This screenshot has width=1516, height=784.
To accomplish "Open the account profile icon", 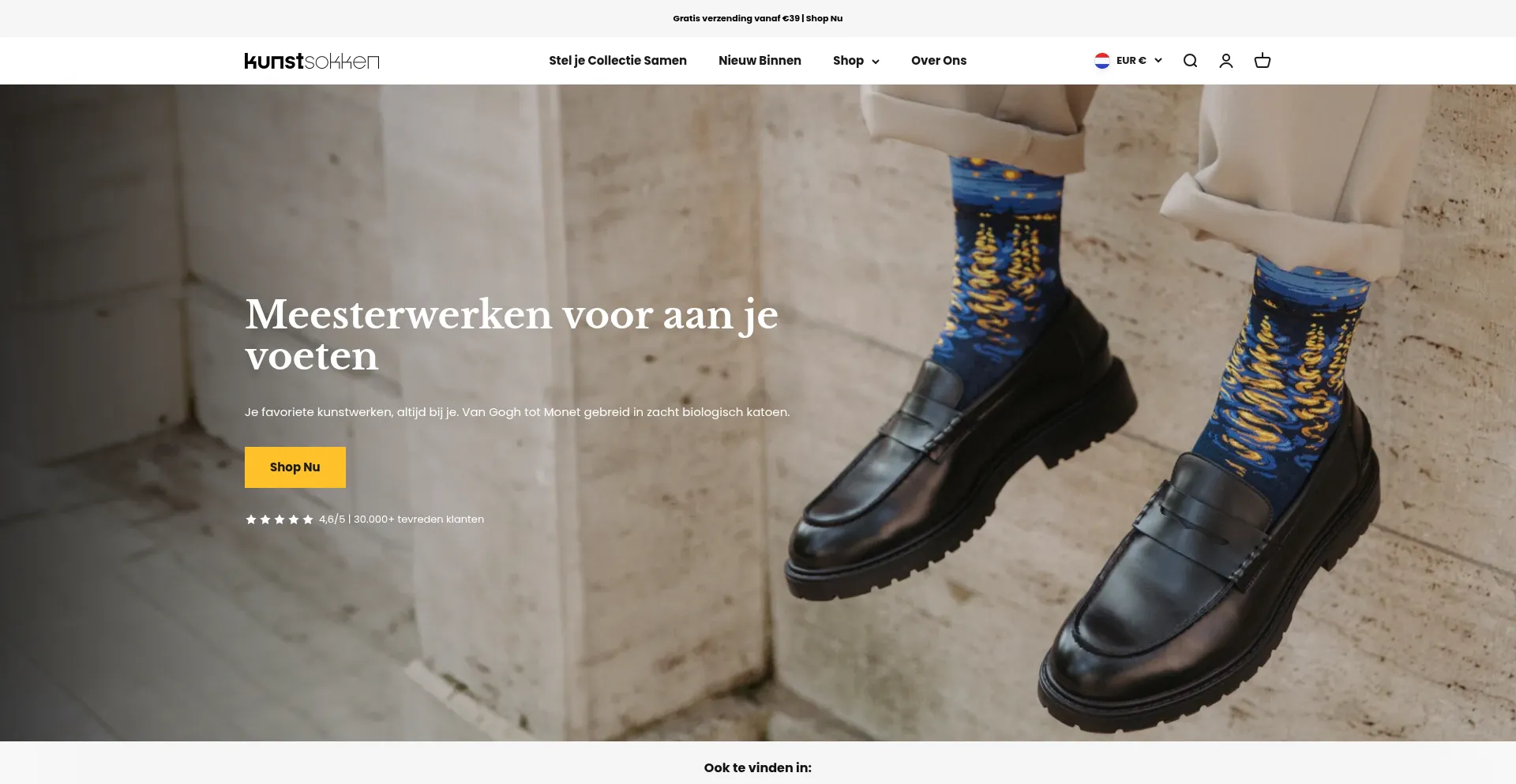I will click(1226, 61).
